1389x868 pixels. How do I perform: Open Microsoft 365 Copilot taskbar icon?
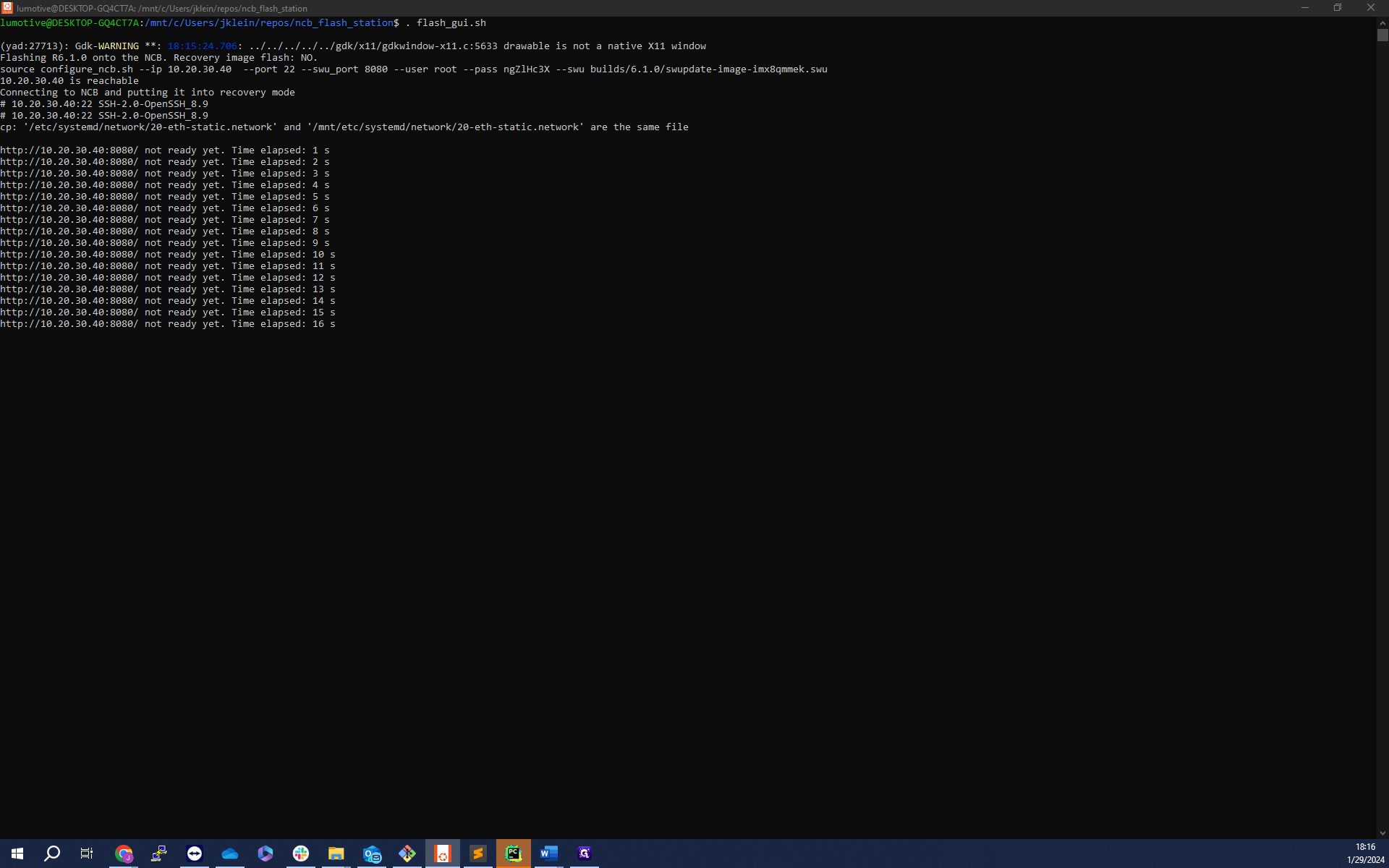tap(266, 854)
